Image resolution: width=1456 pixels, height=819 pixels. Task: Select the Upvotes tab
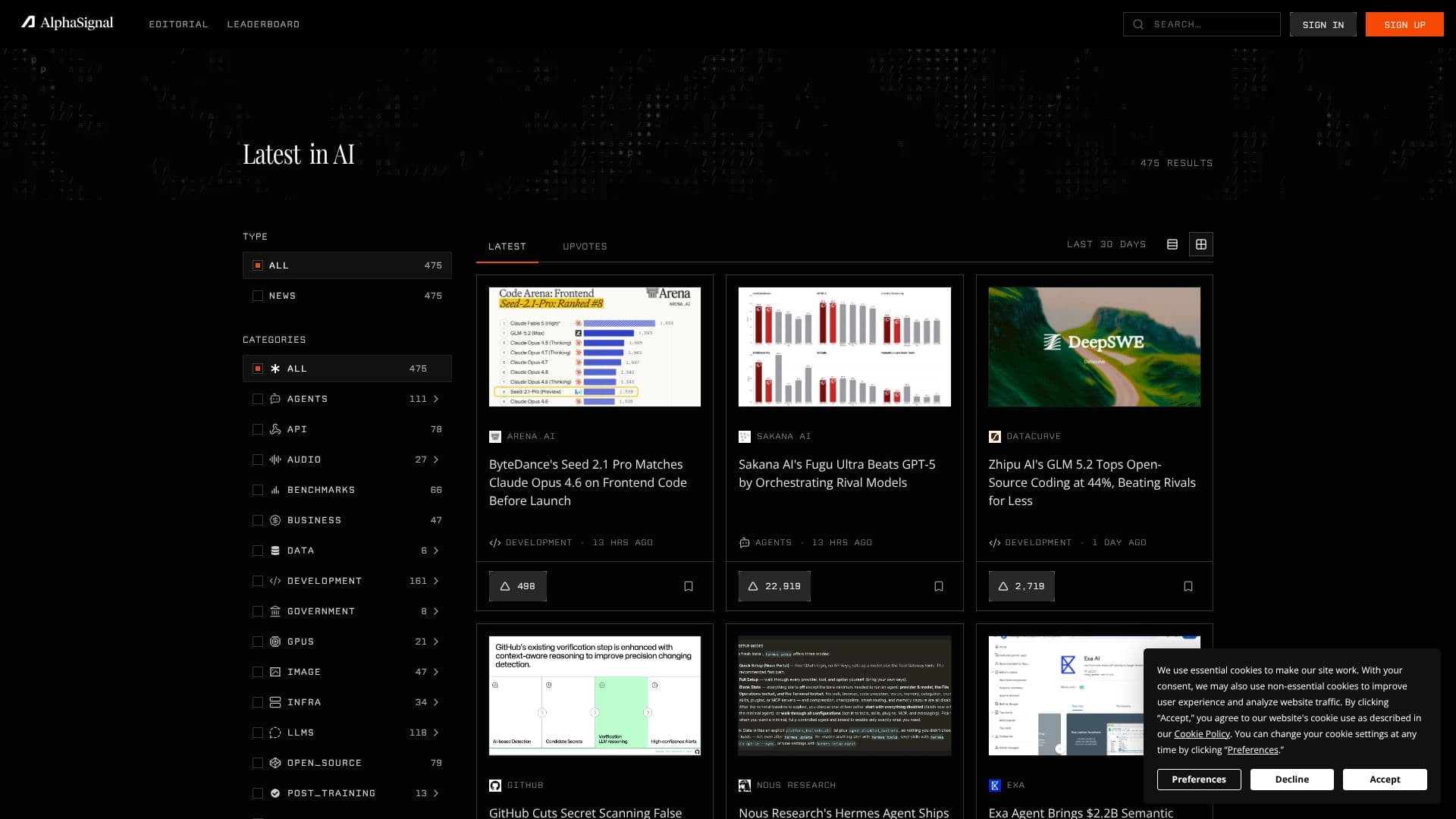coord(585,246)
